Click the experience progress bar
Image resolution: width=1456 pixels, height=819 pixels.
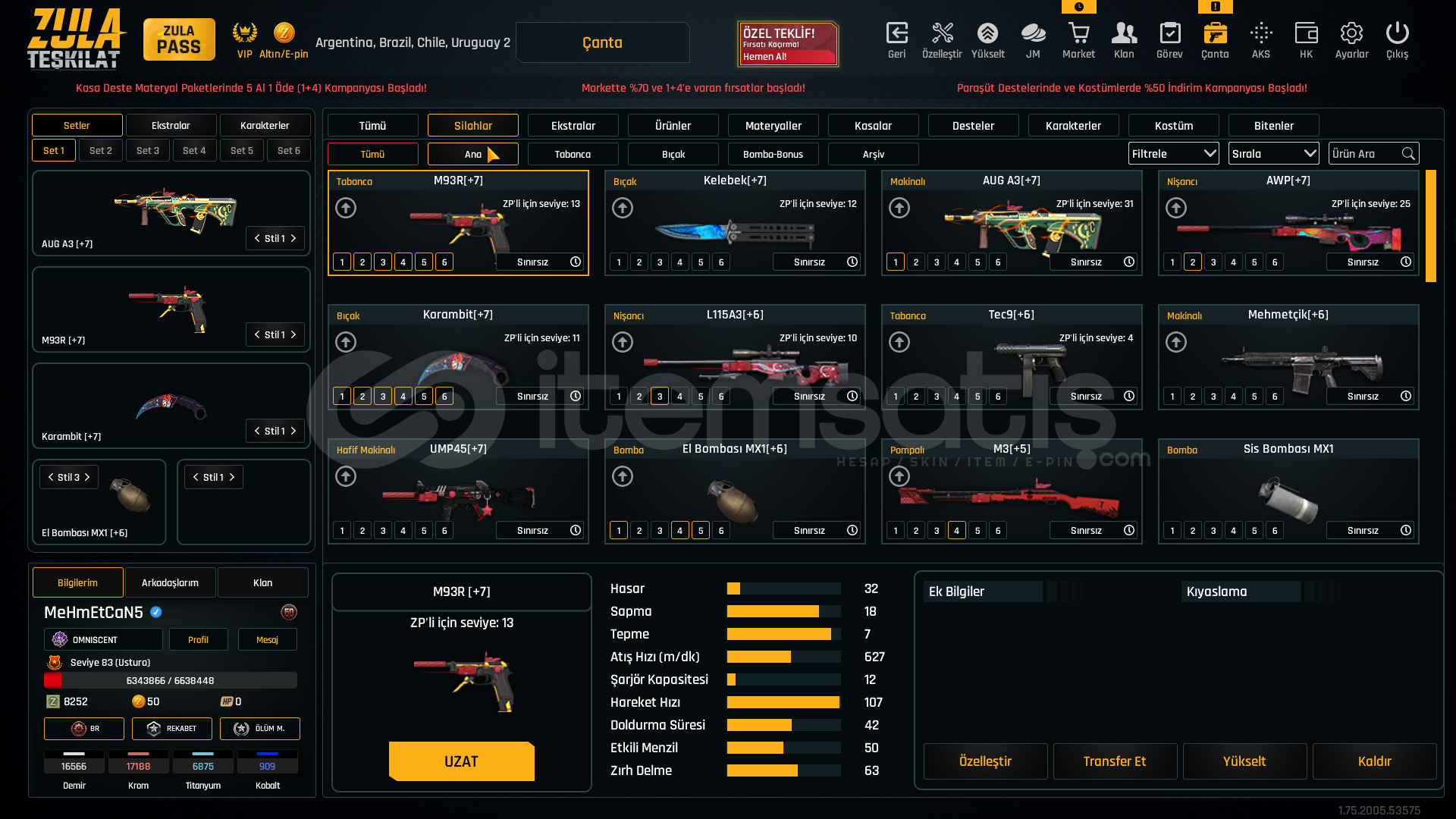pos(171,680)
